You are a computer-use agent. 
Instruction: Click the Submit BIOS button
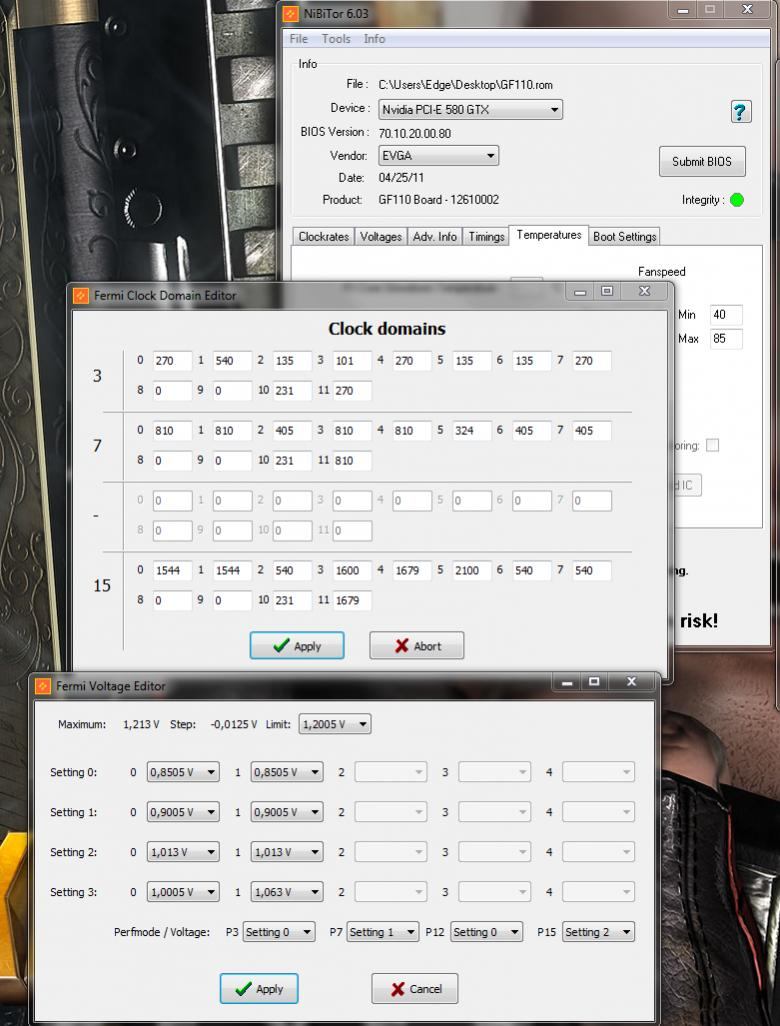701,162
